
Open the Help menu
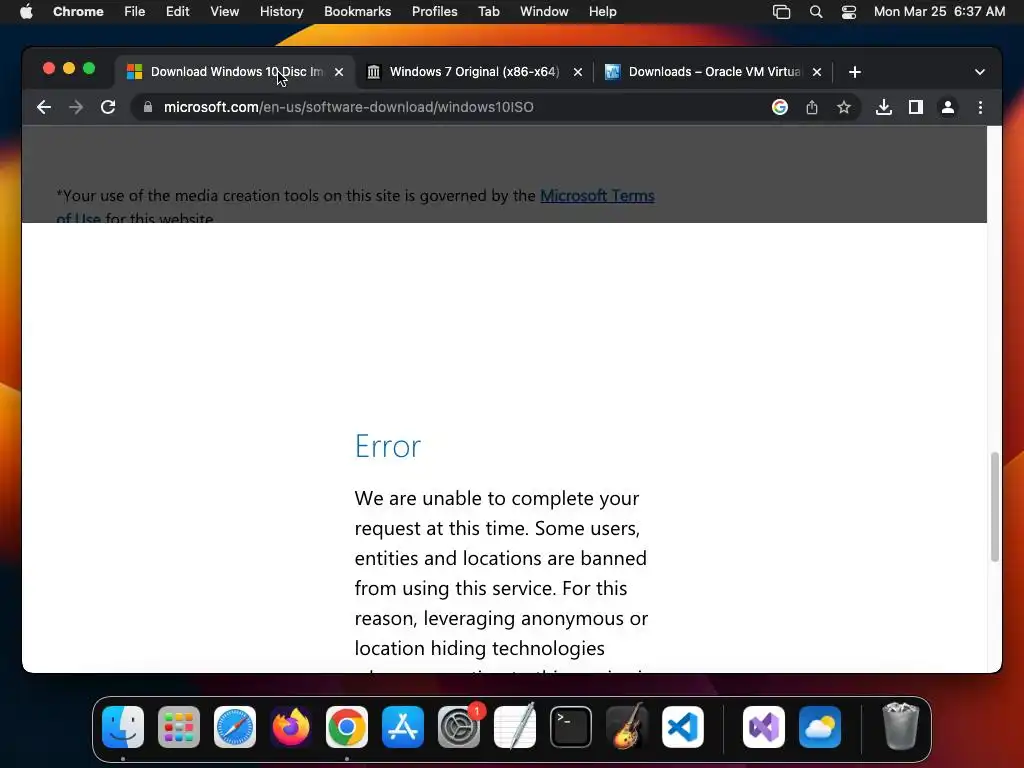tap(602, 12)
